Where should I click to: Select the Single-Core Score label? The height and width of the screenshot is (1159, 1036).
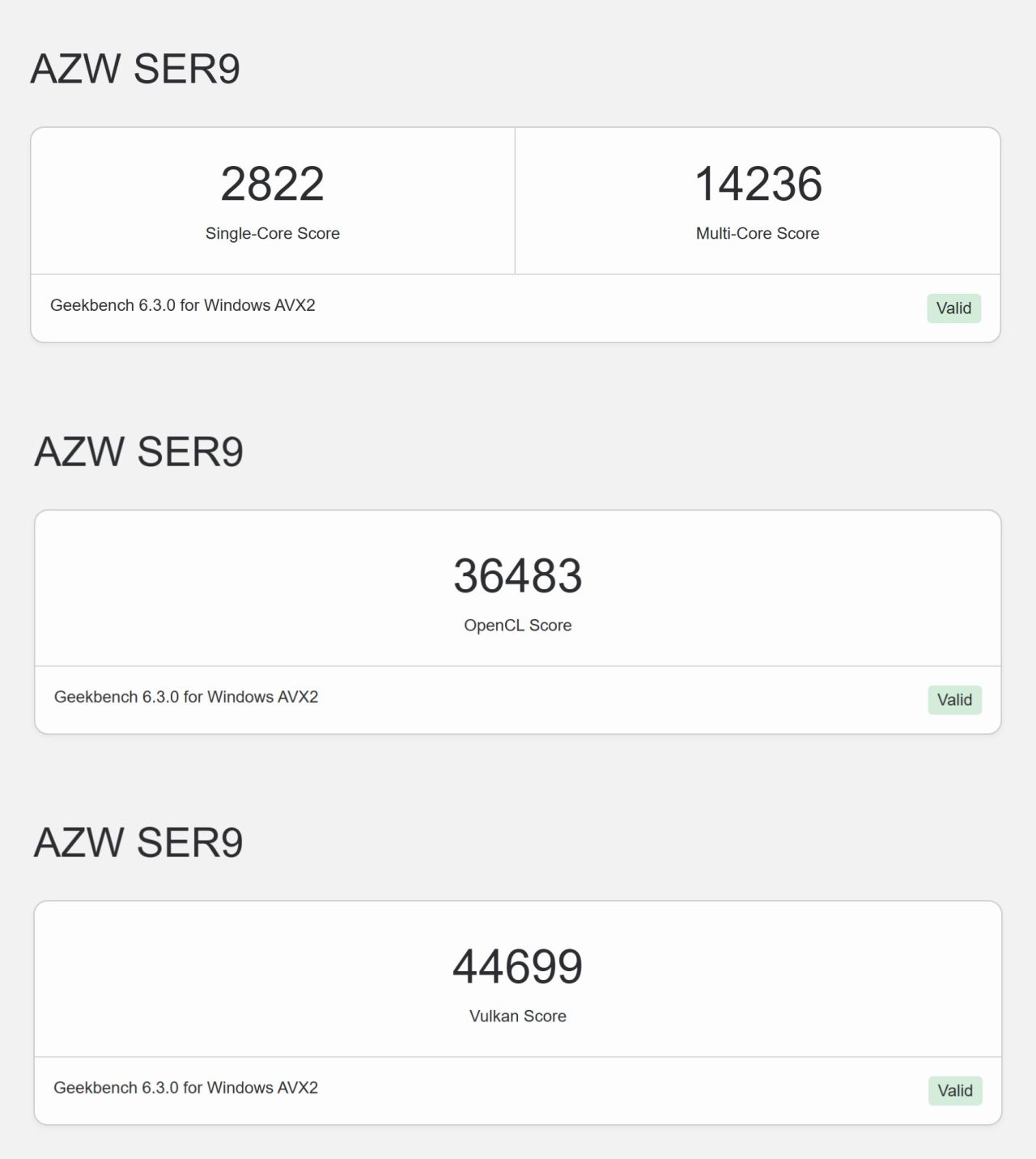click(272, 233)
